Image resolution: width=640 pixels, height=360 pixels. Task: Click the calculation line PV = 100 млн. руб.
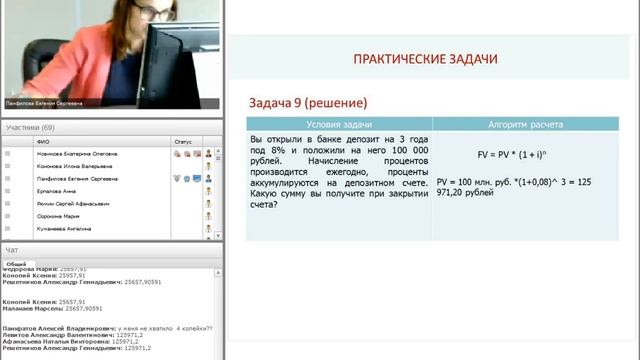[514, 187]
